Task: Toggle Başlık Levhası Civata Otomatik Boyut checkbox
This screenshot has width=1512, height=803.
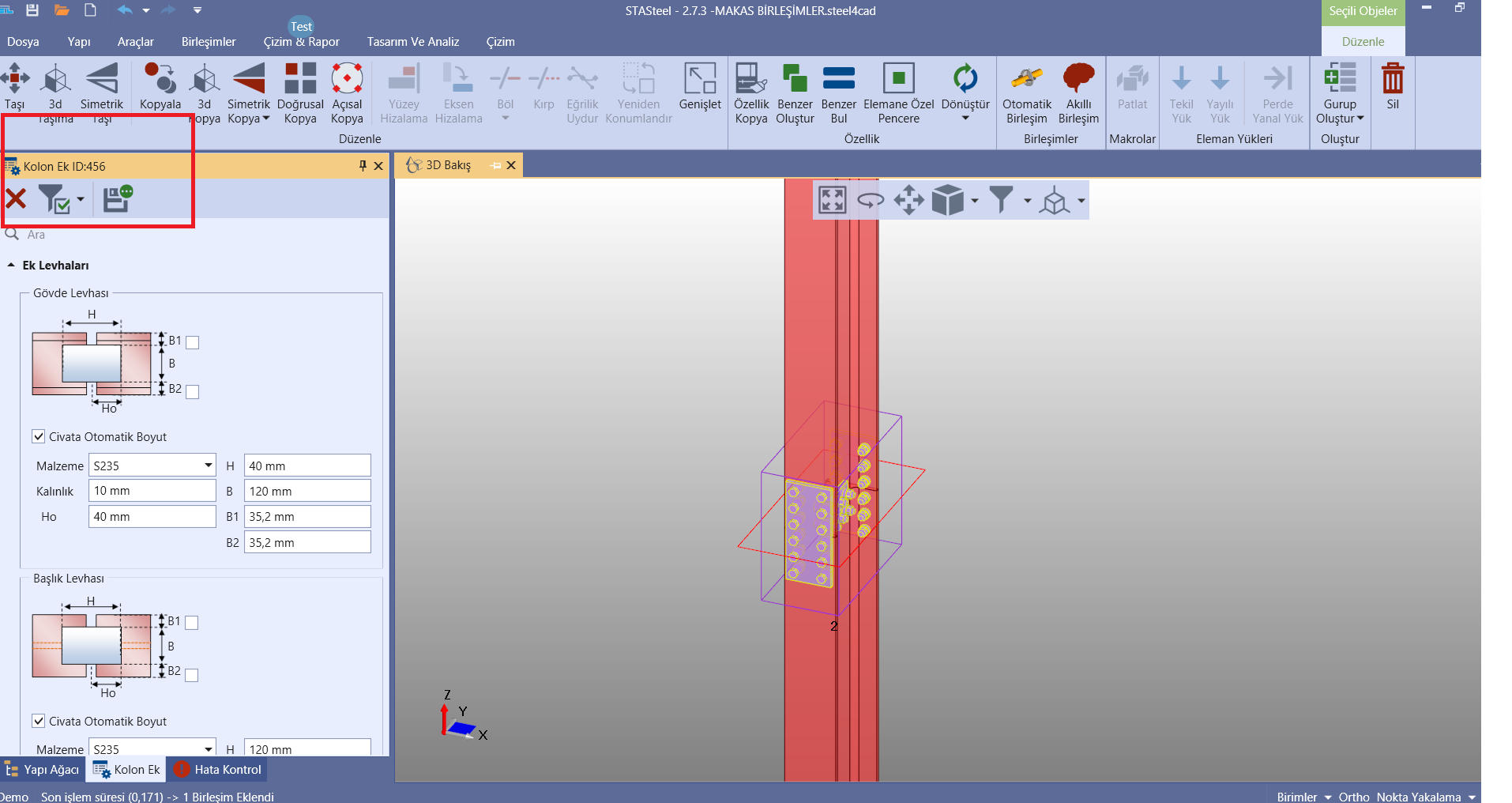Action: pyautogui.click(x=39, y=721)
